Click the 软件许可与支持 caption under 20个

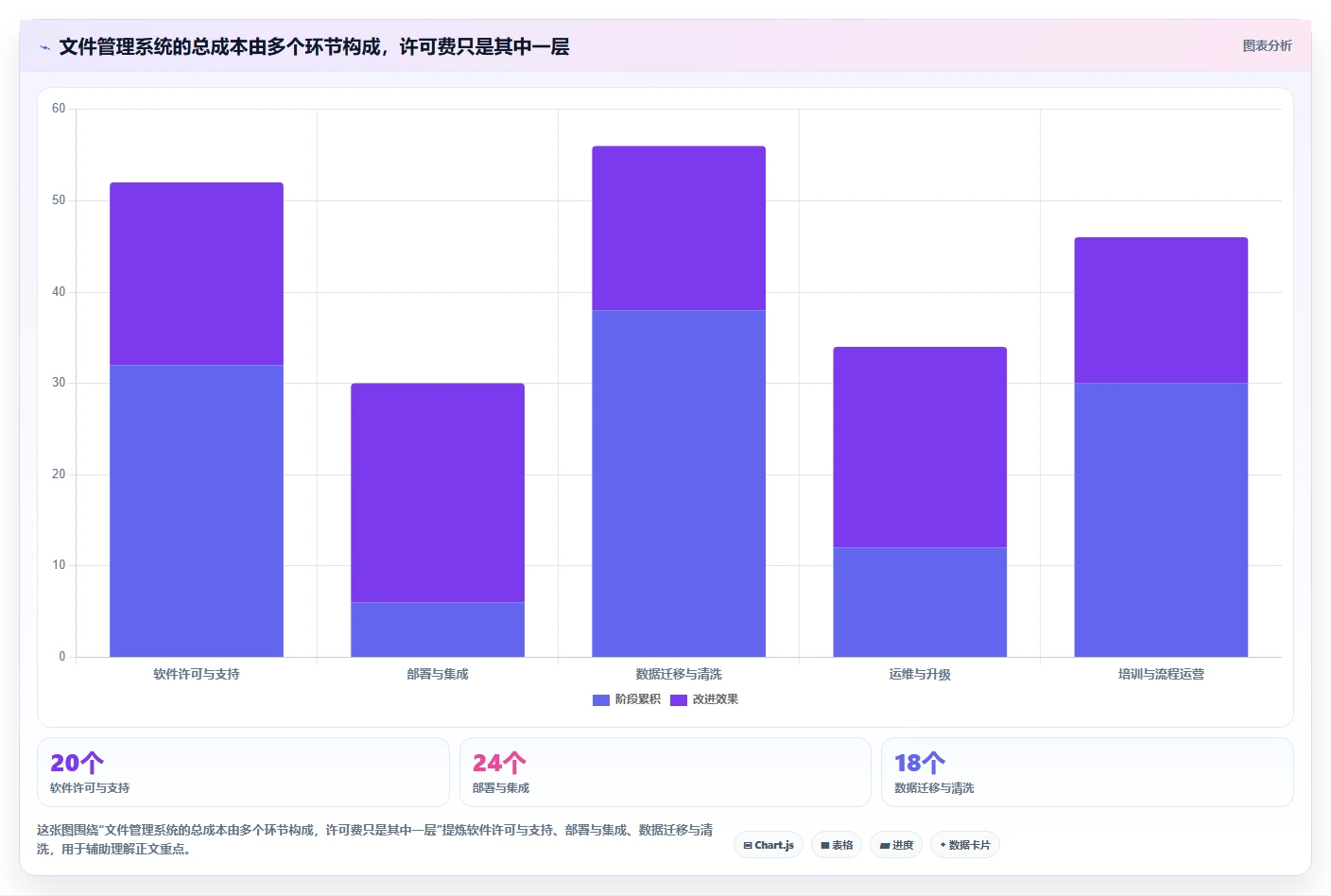pos(90,788)
